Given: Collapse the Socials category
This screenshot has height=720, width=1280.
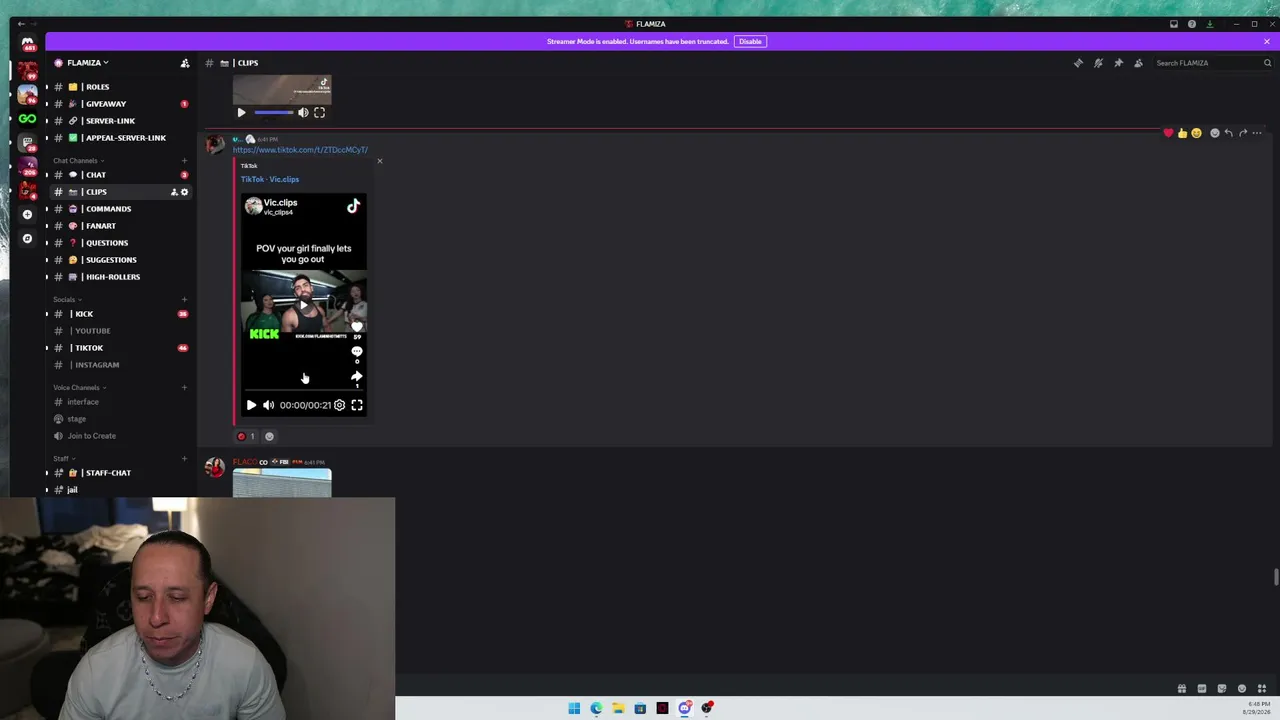Looking at the screenshot, I should [67, 300].
